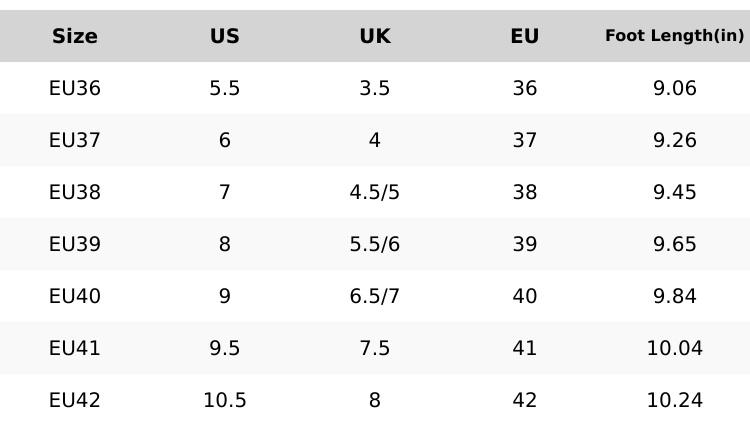Click the UK 7.5 value cell
This screenshot has width=750, height=426.
tap(375, 348)
